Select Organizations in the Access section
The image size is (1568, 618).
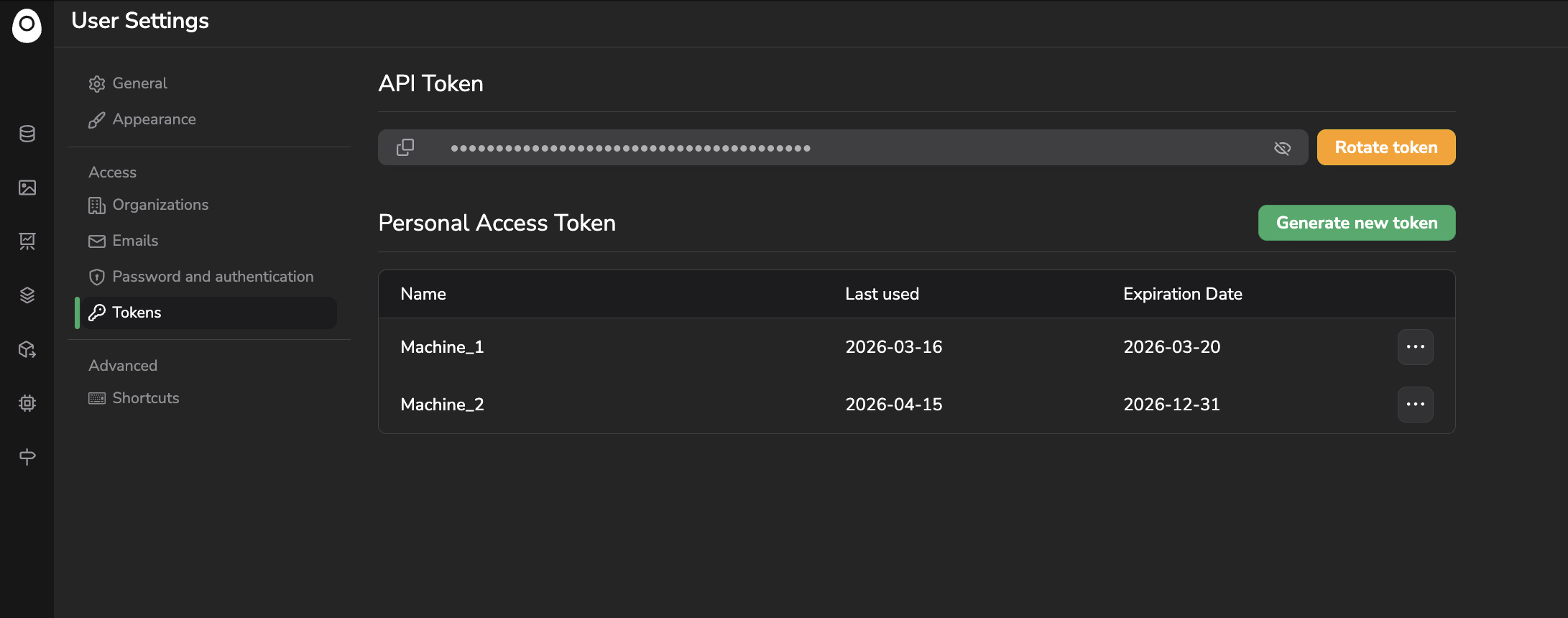(149, 205)
